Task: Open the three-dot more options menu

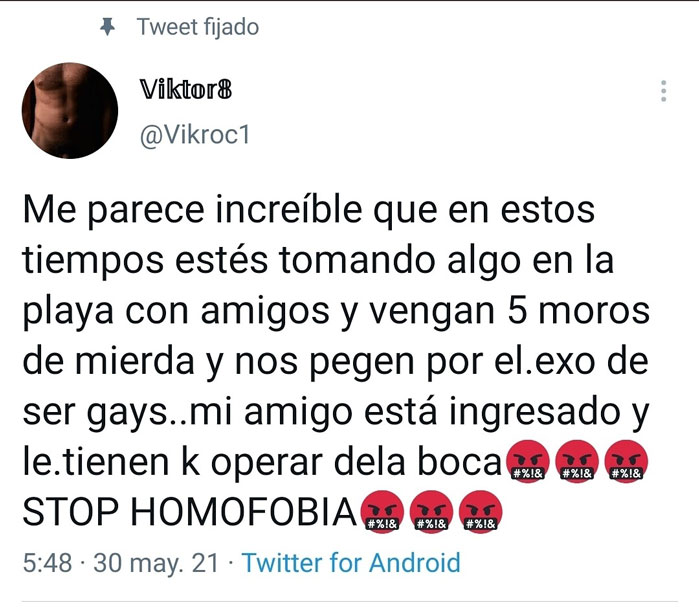Action: pos(664,91)
